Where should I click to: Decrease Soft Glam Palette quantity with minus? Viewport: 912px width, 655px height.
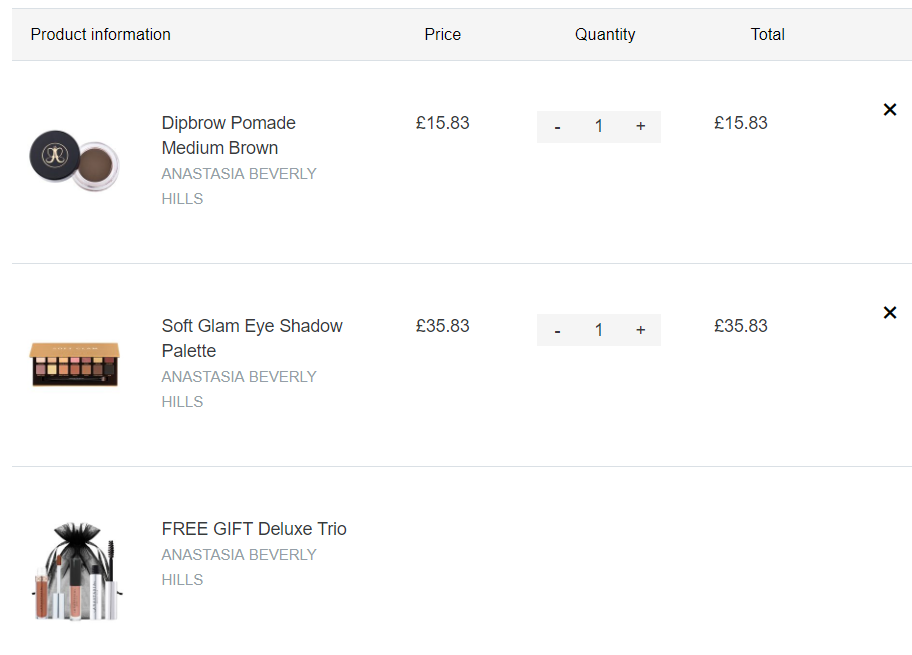coord(557,330)
